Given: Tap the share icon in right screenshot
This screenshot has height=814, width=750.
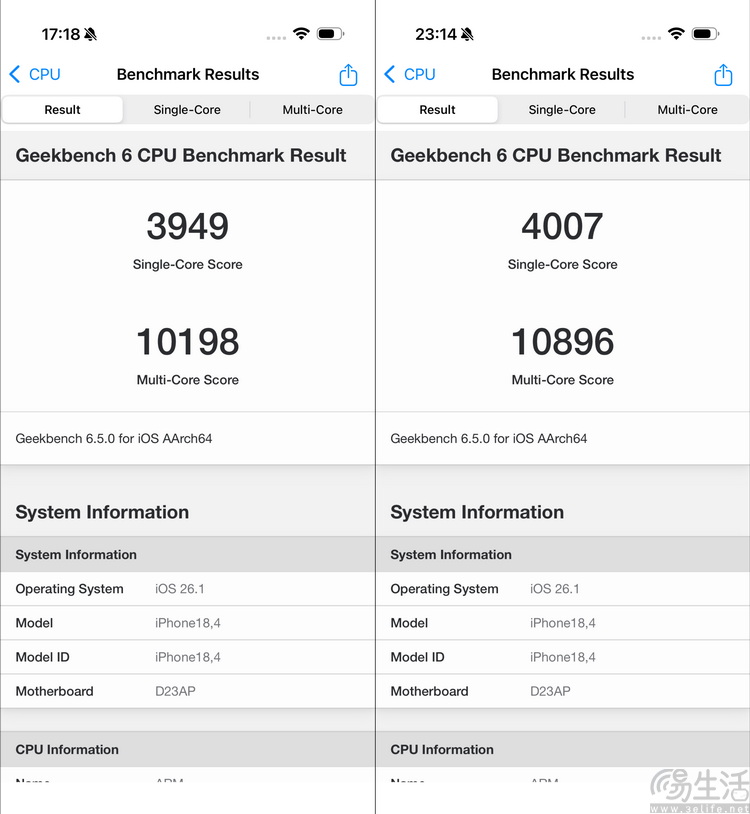Looking at the screenshot, I should tap(723, 75).
